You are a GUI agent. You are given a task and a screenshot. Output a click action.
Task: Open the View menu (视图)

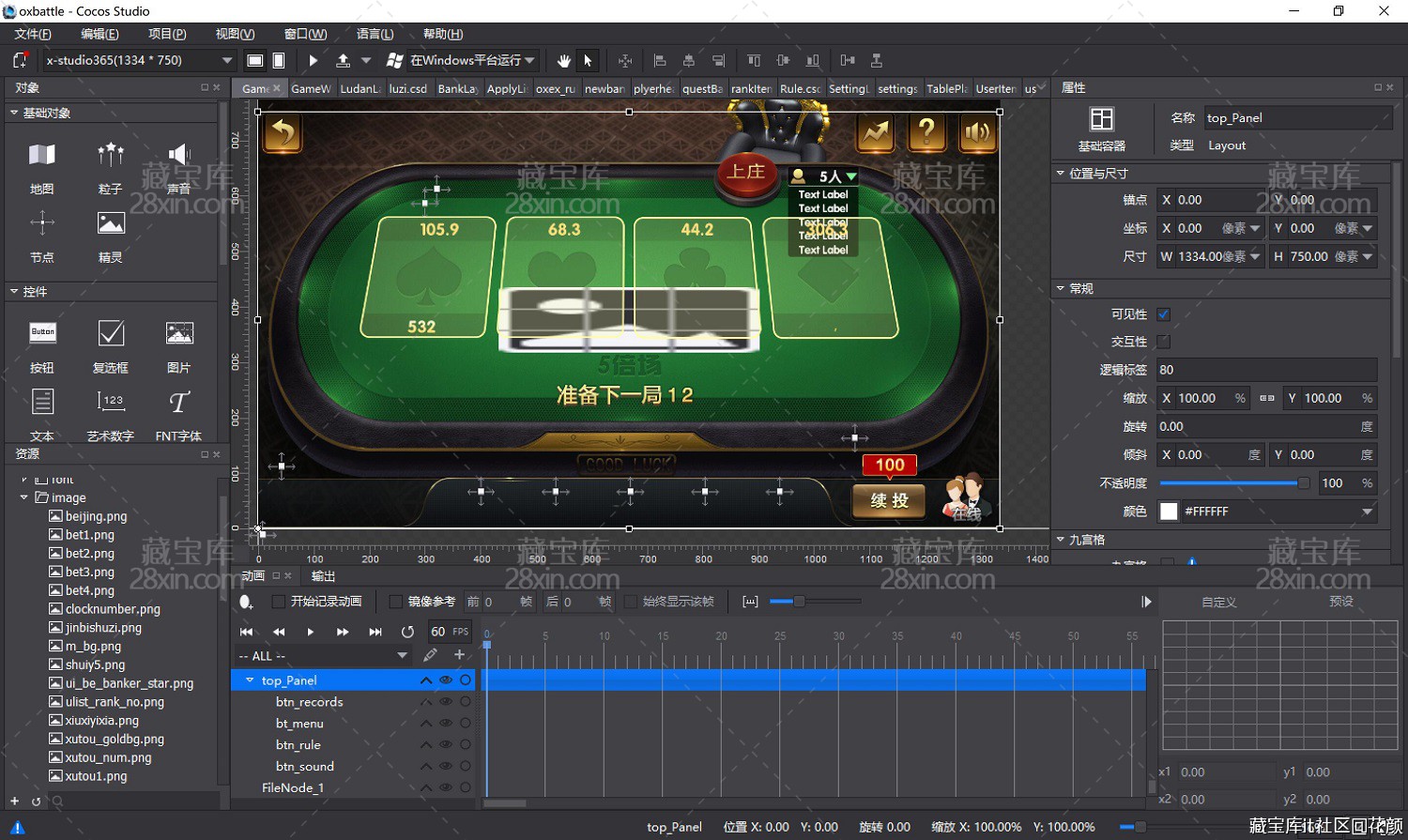click(x=235, y=34)
